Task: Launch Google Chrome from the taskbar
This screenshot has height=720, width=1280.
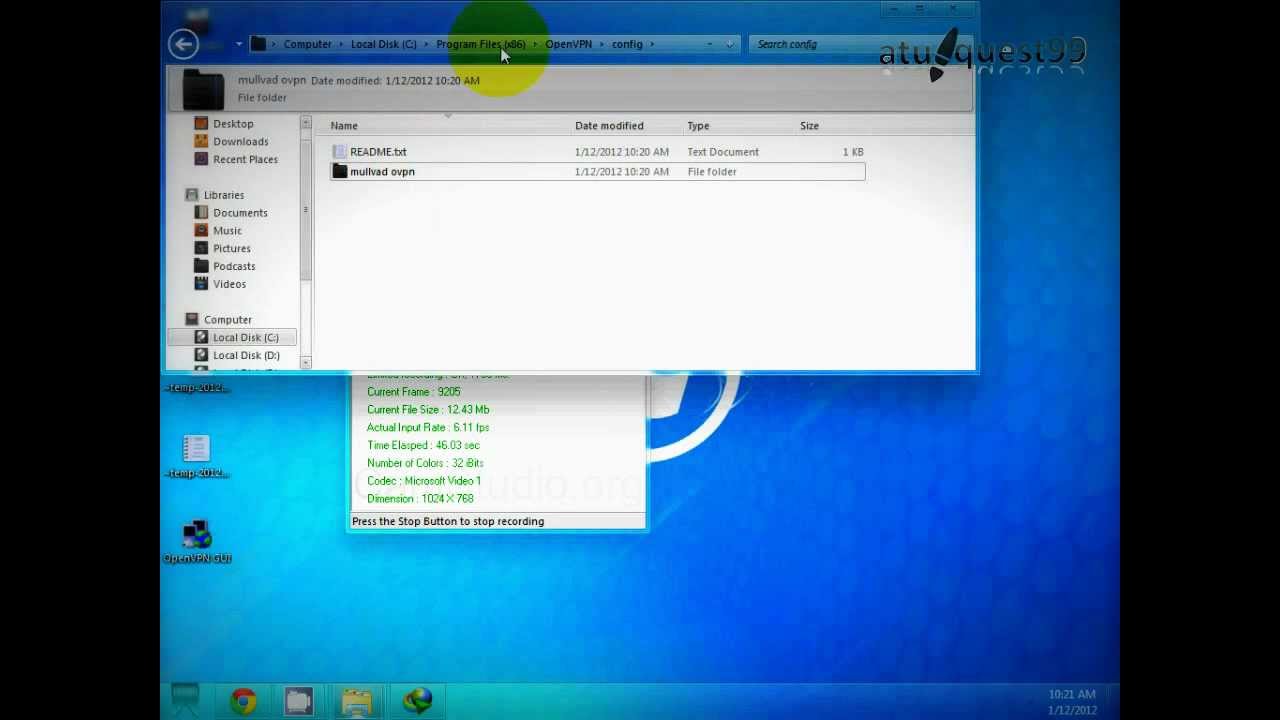Action: tap(243, 701)
